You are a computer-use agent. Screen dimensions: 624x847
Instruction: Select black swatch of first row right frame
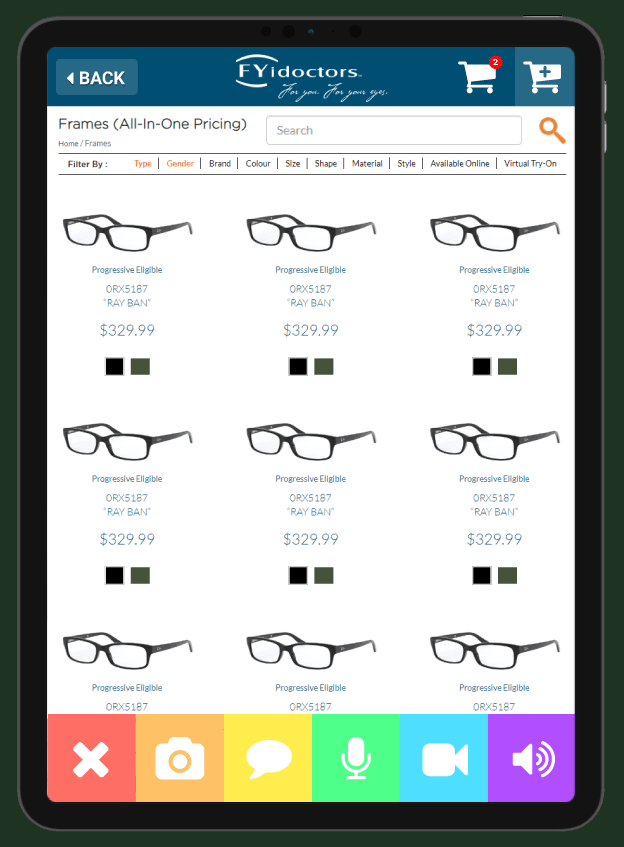(x=482, y=367)
